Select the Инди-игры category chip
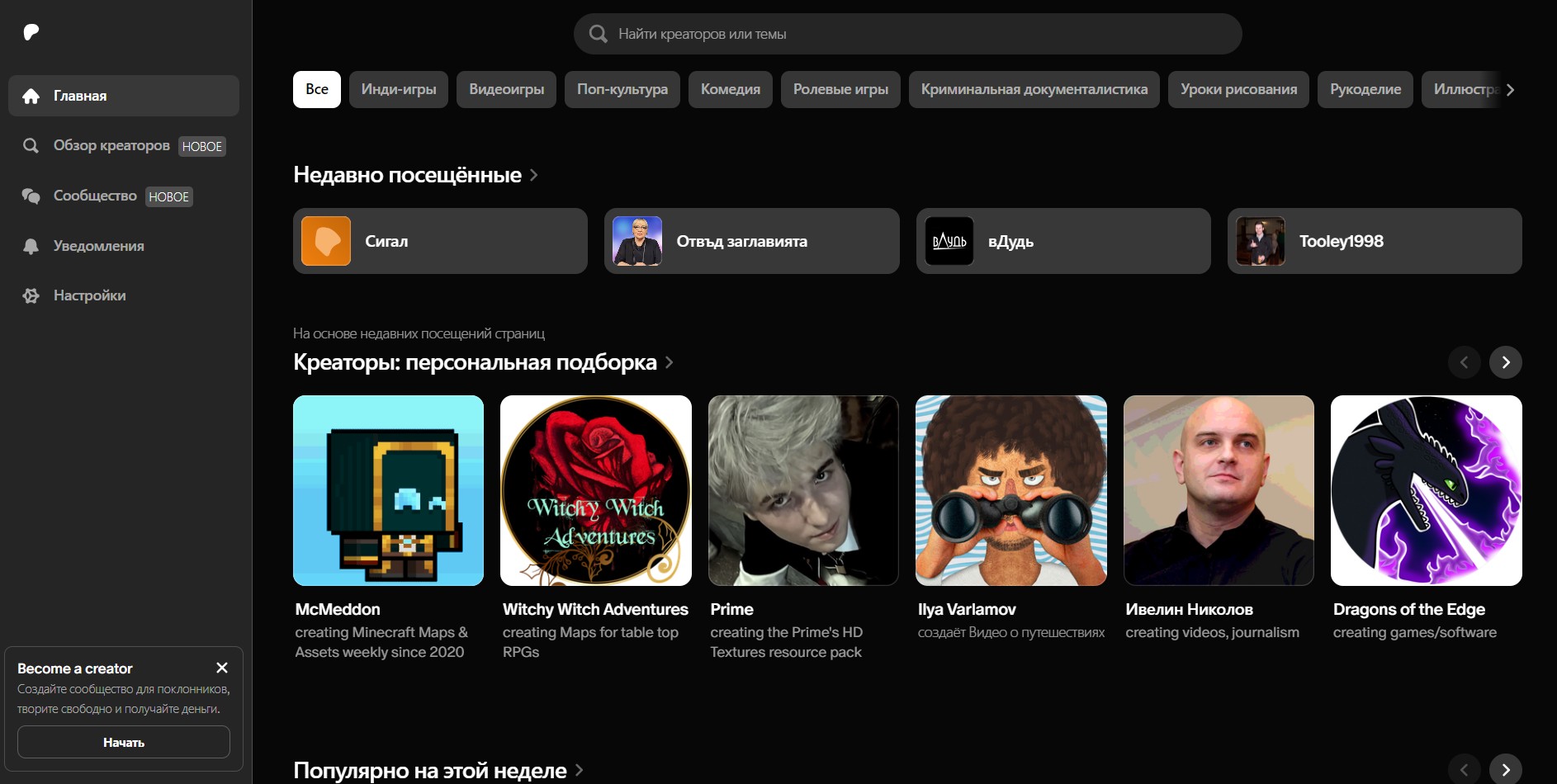Screen dimensions: 1557x784 (x=399, y=89)
